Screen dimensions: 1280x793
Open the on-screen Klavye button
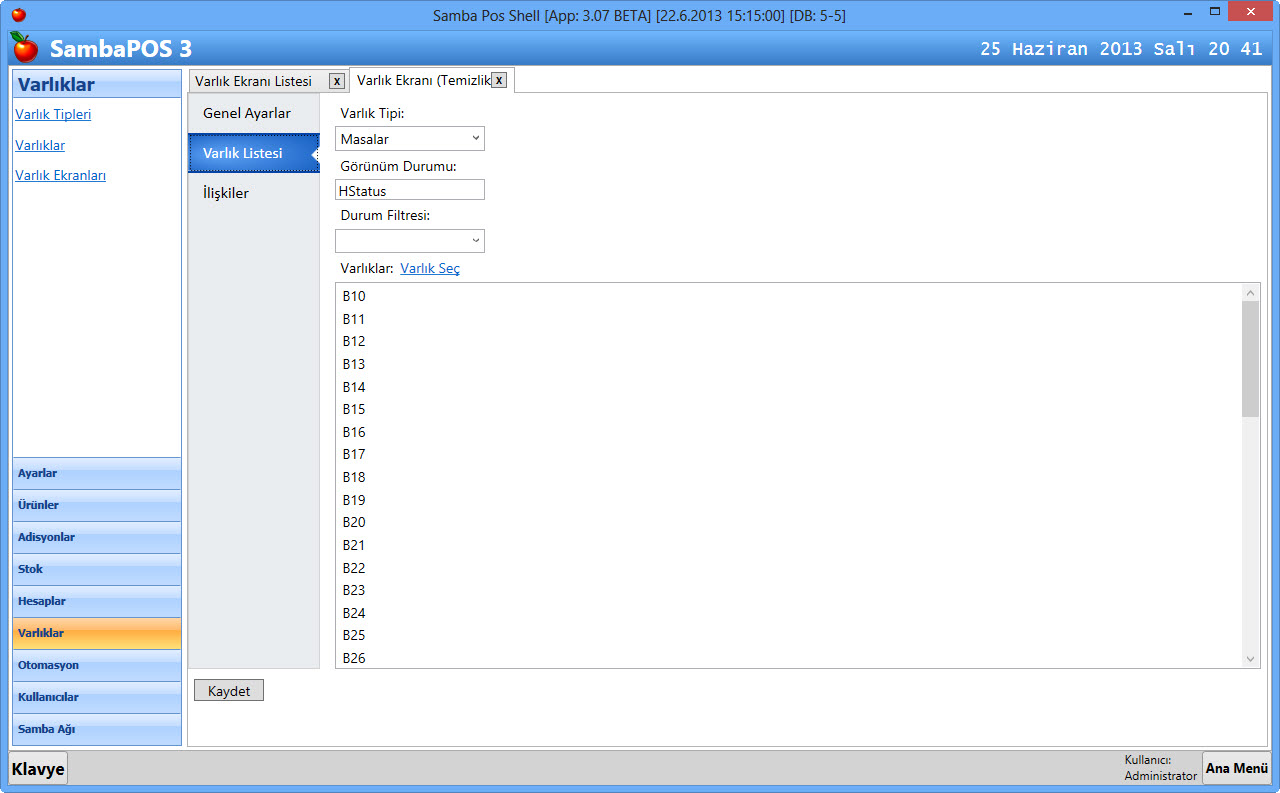[38, 768]
